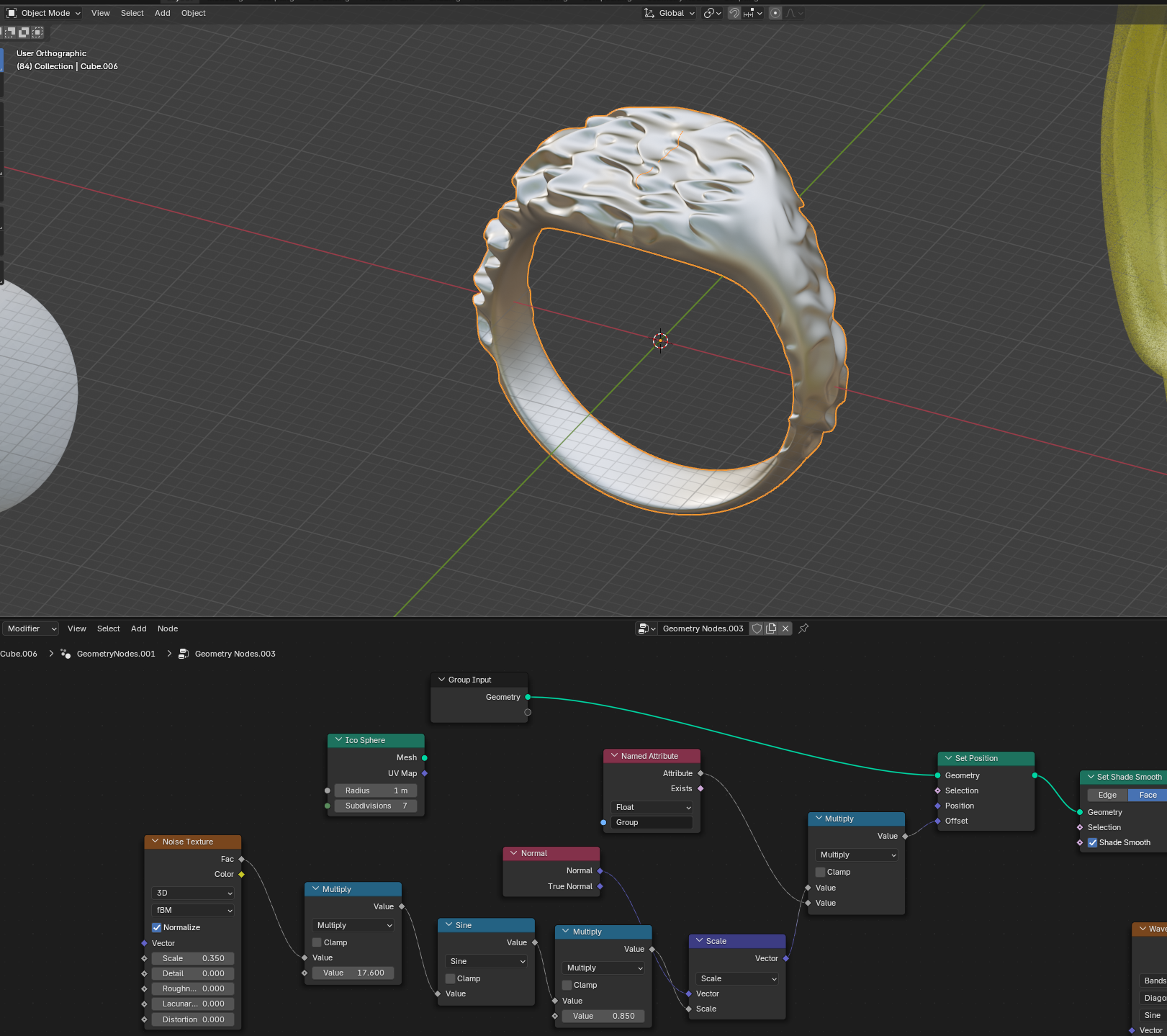Open the Sine operation dropdown
Image resolution: width=1167 pixels, height=1036 pixels.
[487, 961]
